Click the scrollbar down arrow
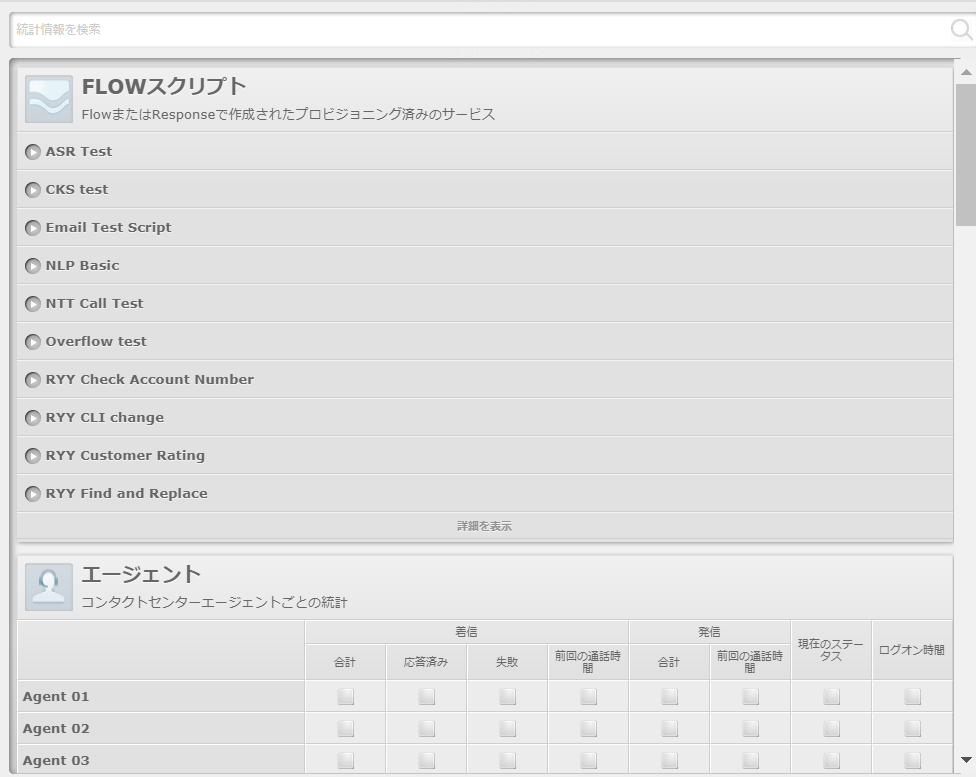 966,760
